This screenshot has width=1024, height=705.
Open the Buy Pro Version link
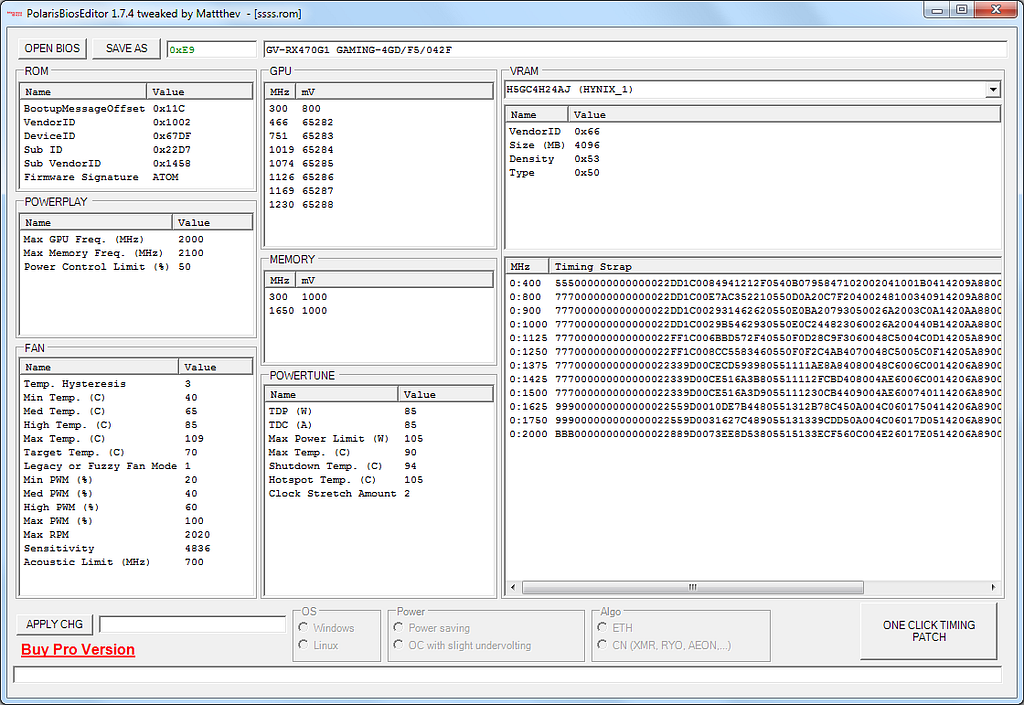[x=78, y=650]
